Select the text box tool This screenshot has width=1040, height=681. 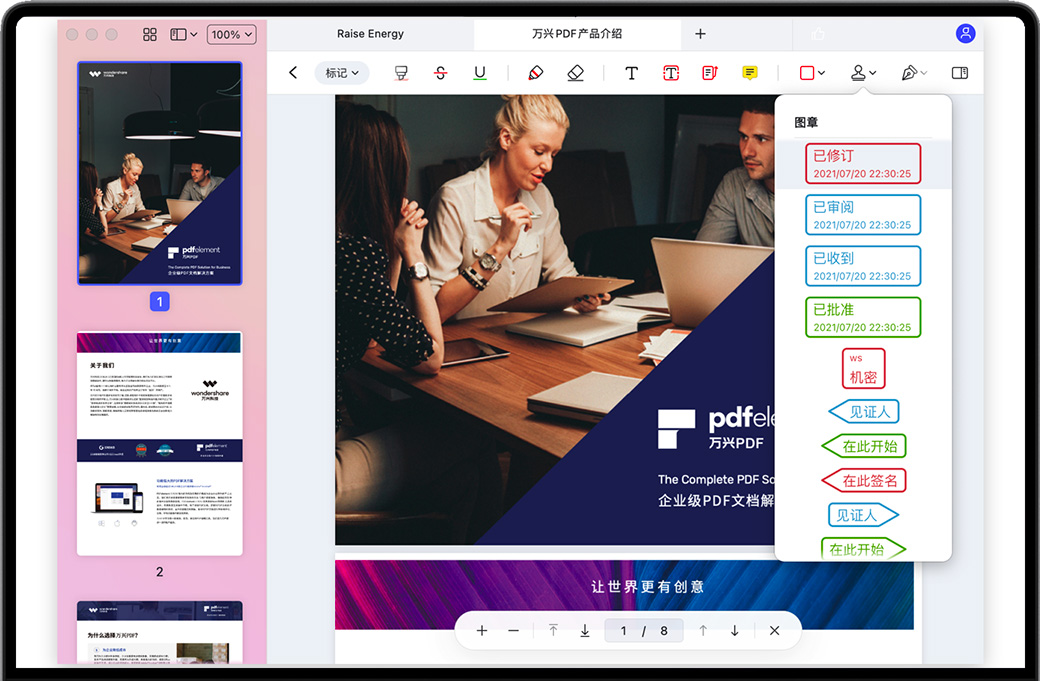tap(671, 73)
